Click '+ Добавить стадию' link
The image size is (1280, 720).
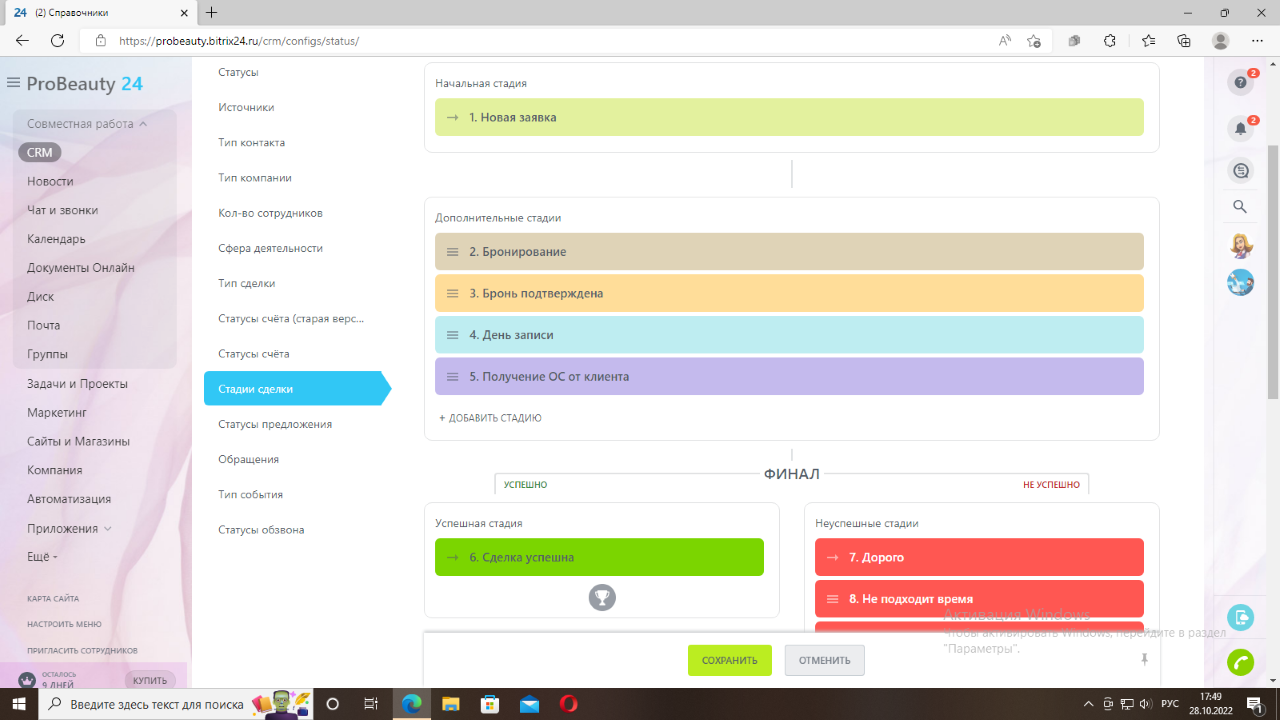(490, 418)
